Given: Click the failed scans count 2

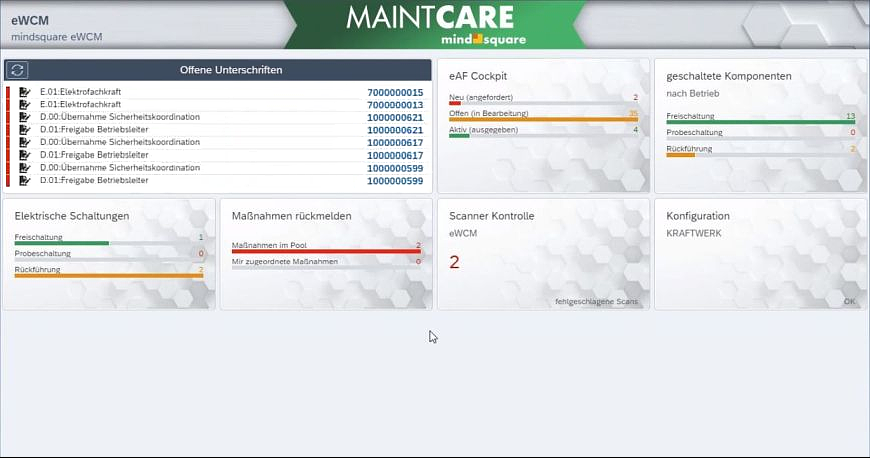Looking at the screenshot, I should tap(454, 262).
